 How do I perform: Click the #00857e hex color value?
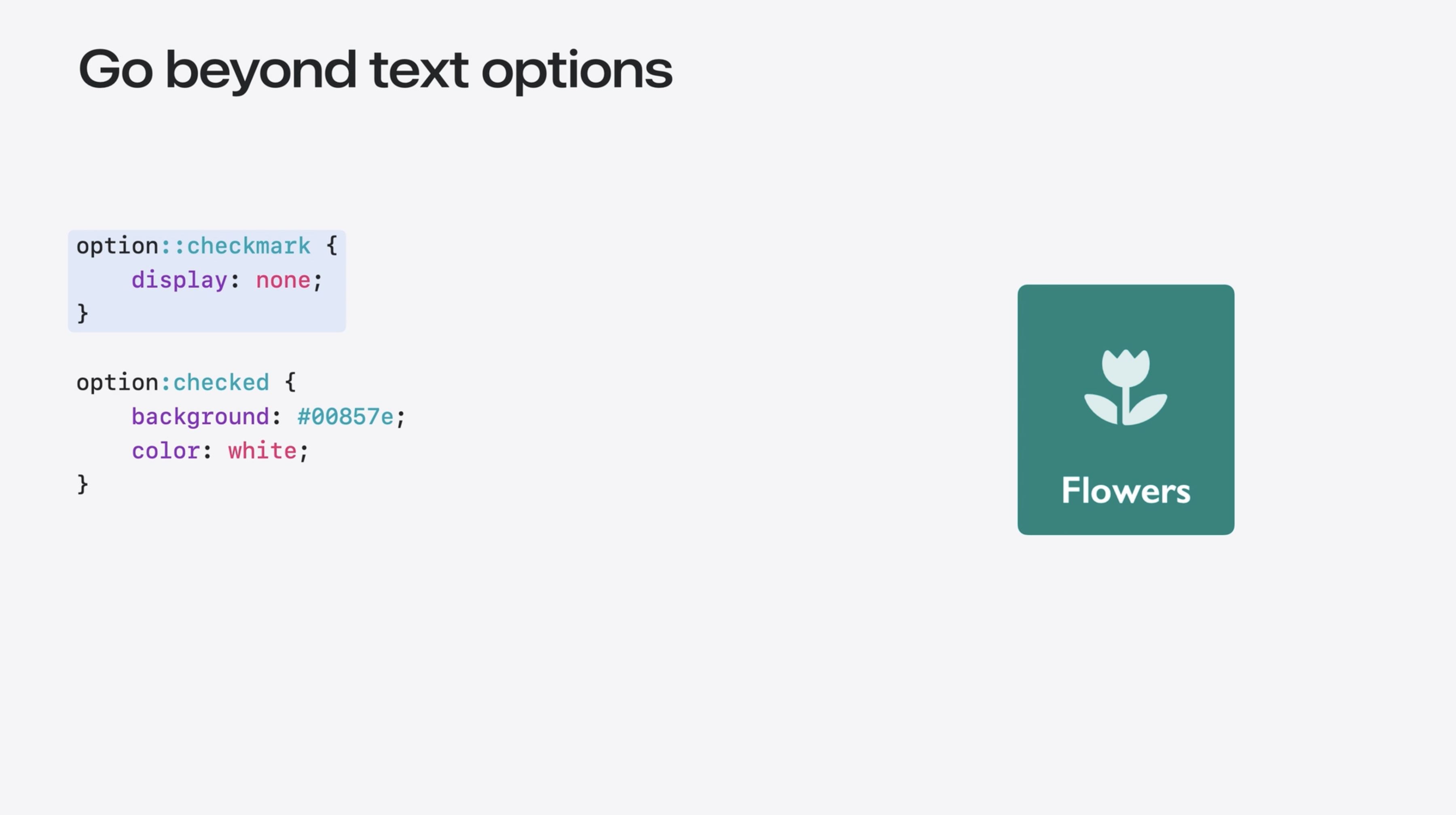[345, 417]
